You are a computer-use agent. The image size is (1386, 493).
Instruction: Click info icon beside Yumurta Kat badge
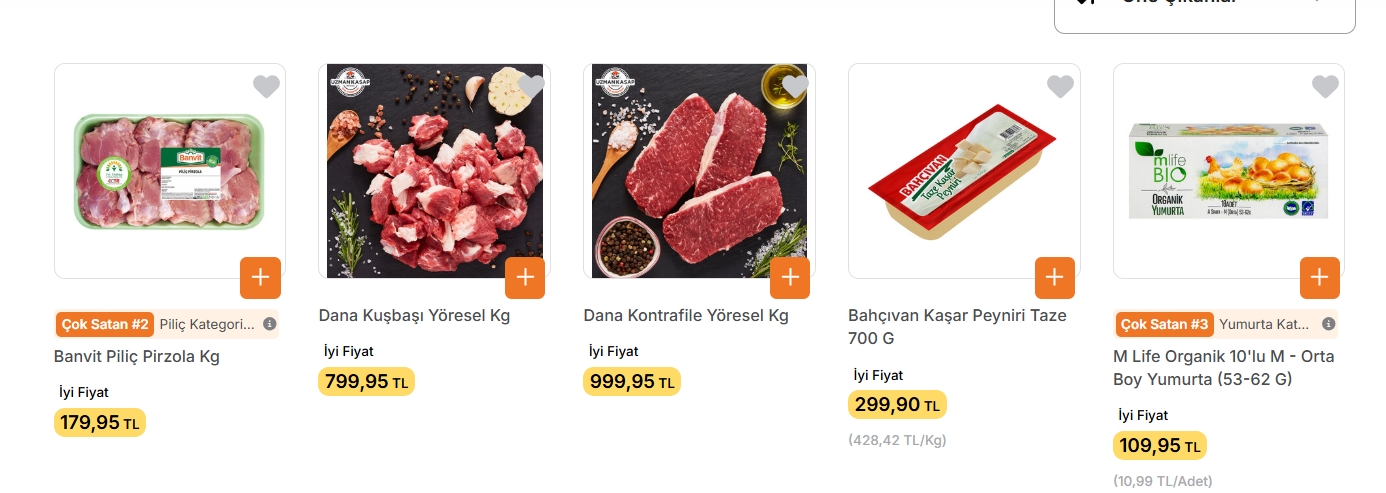(x=1328, y=324)
